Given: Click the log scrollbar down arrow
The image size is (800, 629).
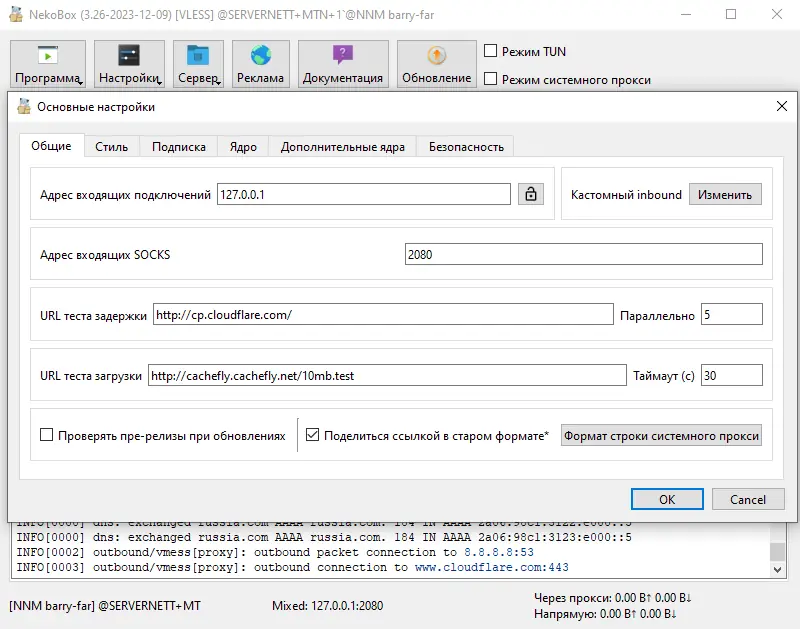Looking at the screenshot, I should [x=777, y=570].
